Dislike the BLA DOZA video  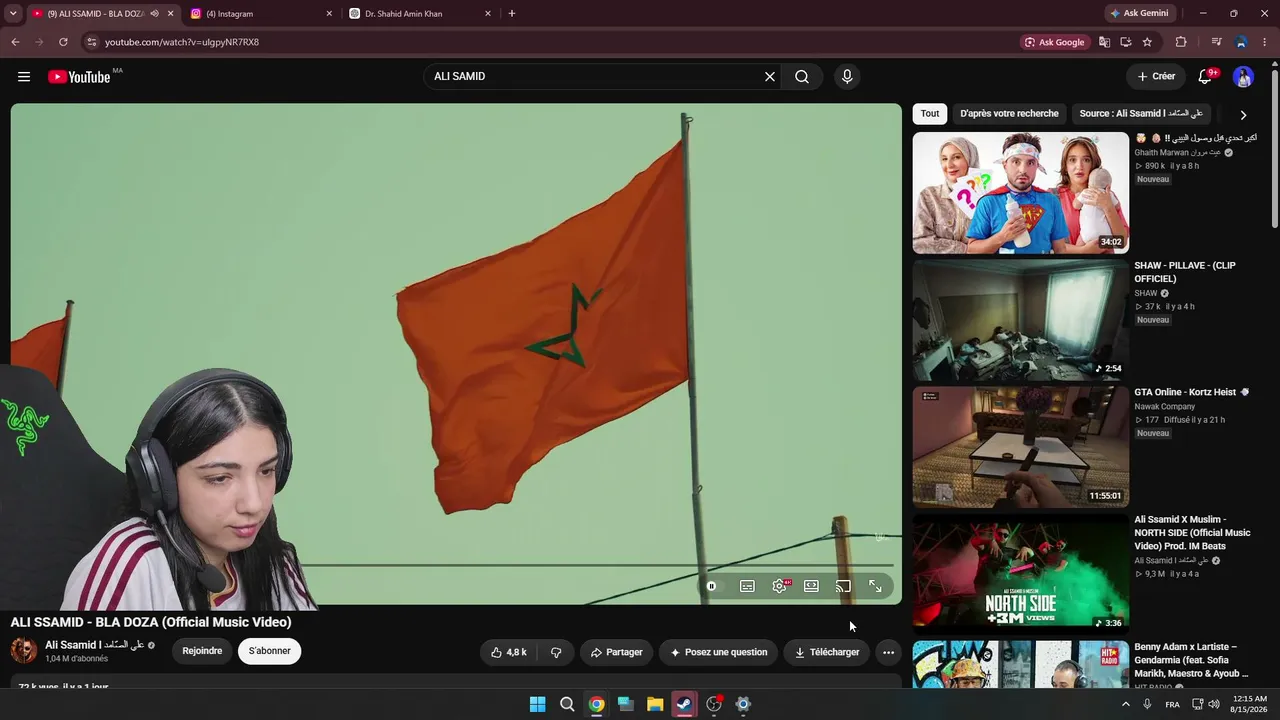click(556, 652)
